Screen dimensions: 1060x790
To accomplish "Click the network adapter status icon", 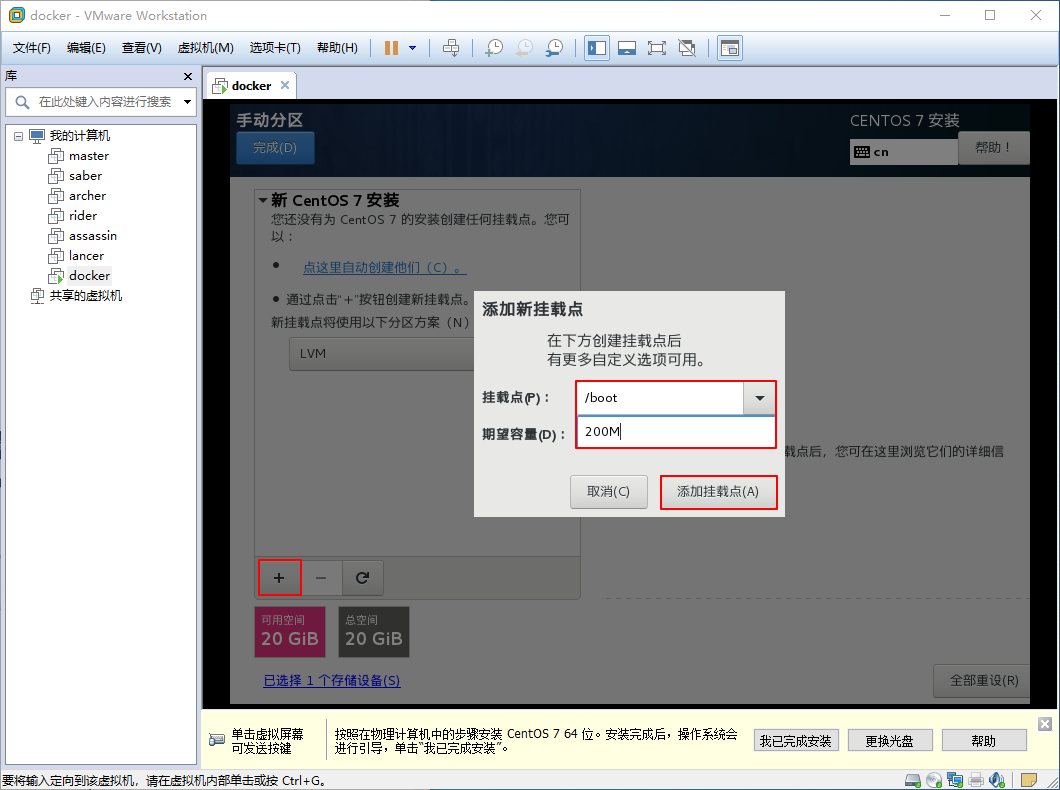I will tap(956, 779).
